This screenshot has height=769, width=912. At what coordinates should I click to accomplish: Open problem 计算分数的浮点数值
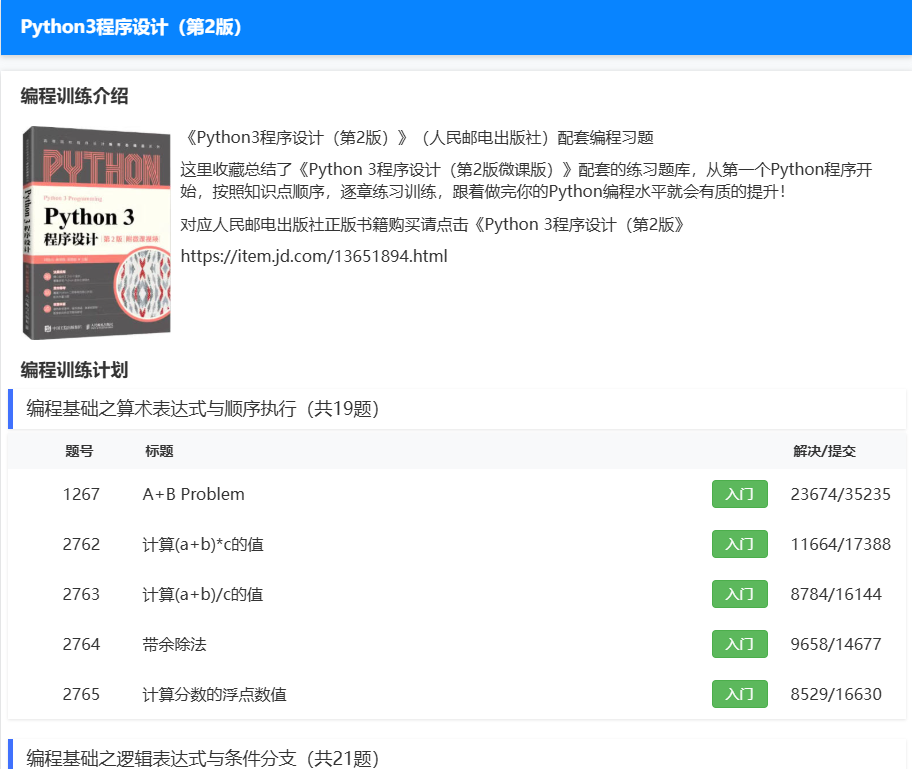(x=215, y=695)
